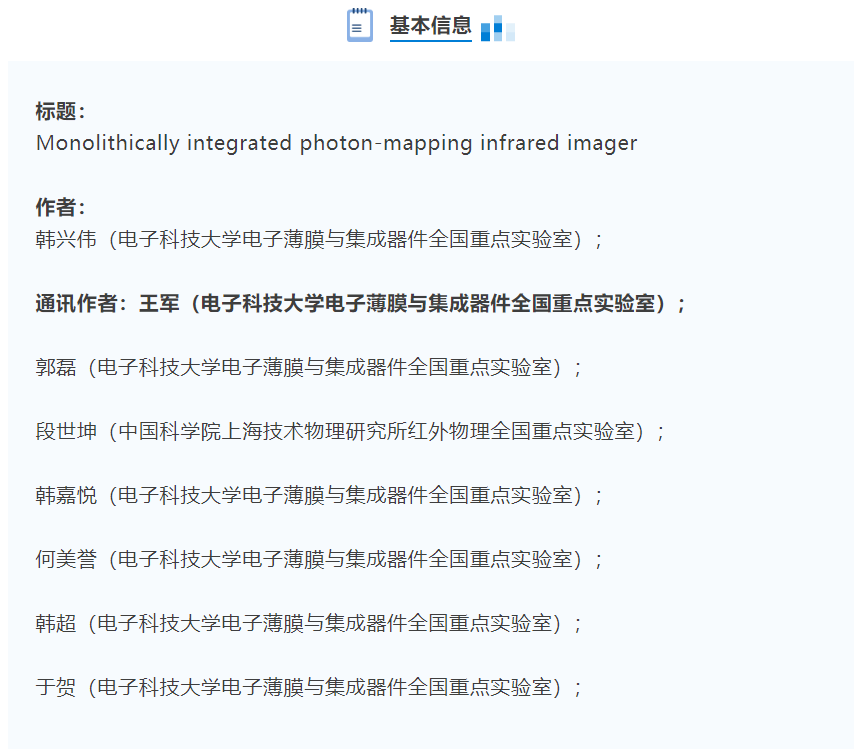Click the 标题 label
The height and width of the screenshot is (749, 861).
[x=60, y=111]
